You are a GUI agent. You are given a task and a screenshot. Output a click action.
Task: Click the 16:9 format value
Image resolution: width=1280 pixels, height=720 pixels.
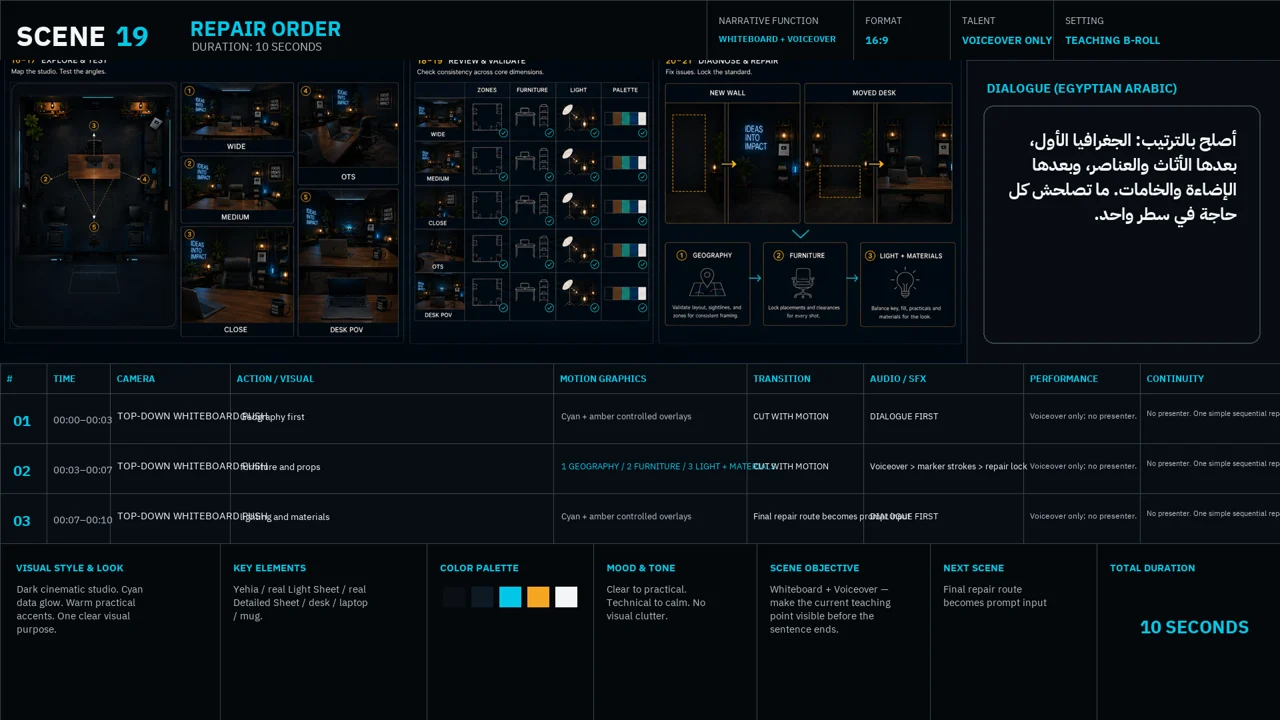(877, 40)
